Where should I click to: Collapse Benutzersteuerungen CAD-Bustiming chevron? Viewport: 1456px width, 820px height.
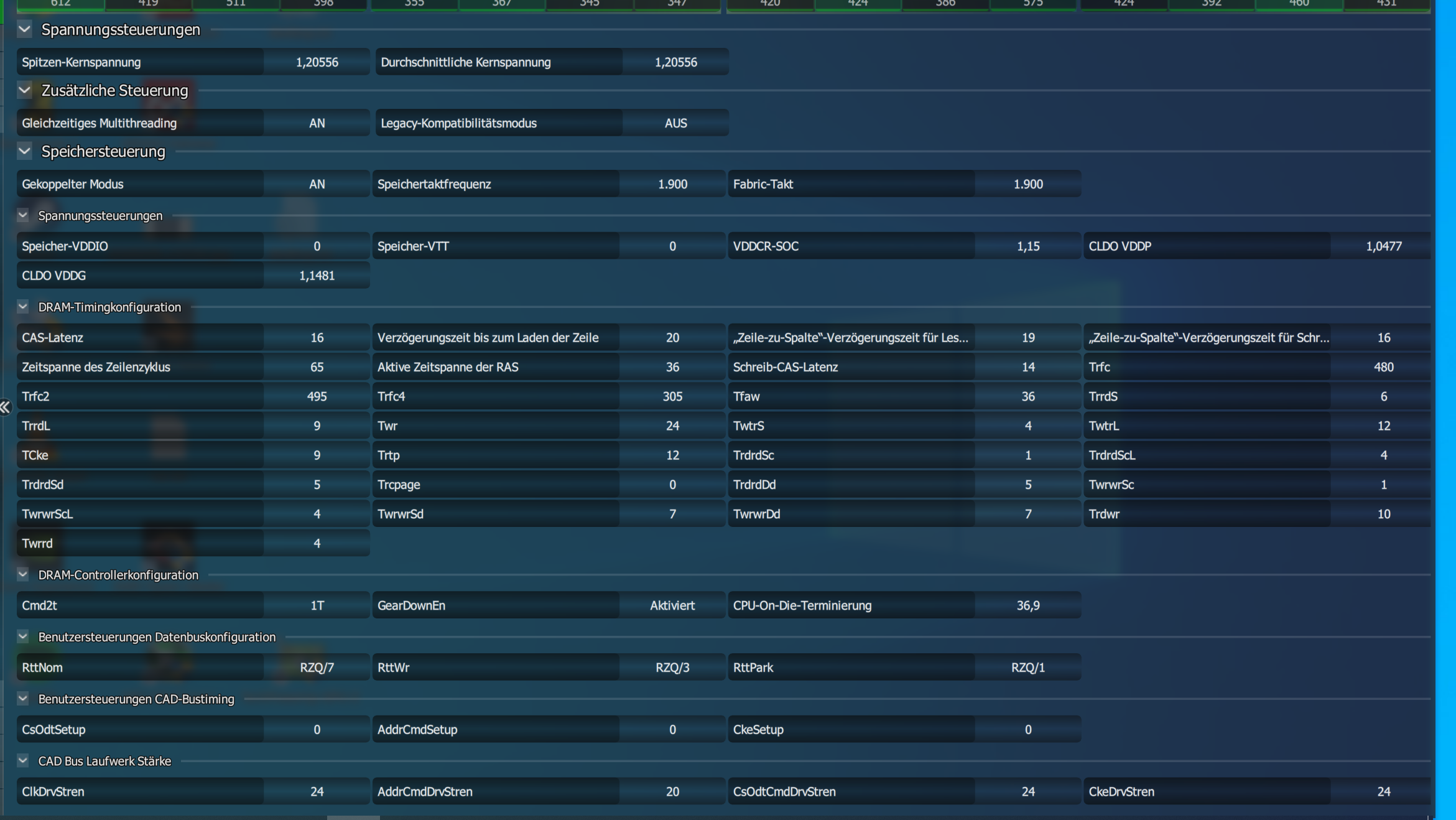[23, 699]
